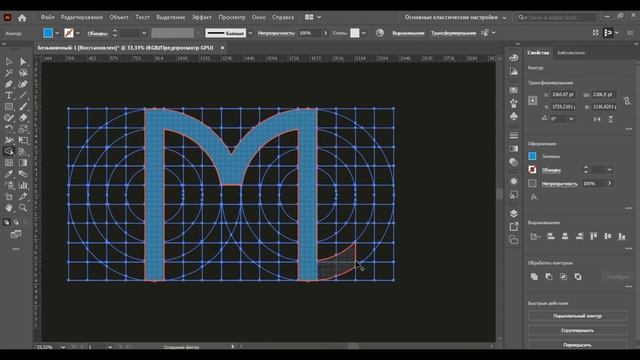Flip the selection horizontally in Transform section
Screen dimensions: 640x360
pyautogui.click(x=597, y=119)
